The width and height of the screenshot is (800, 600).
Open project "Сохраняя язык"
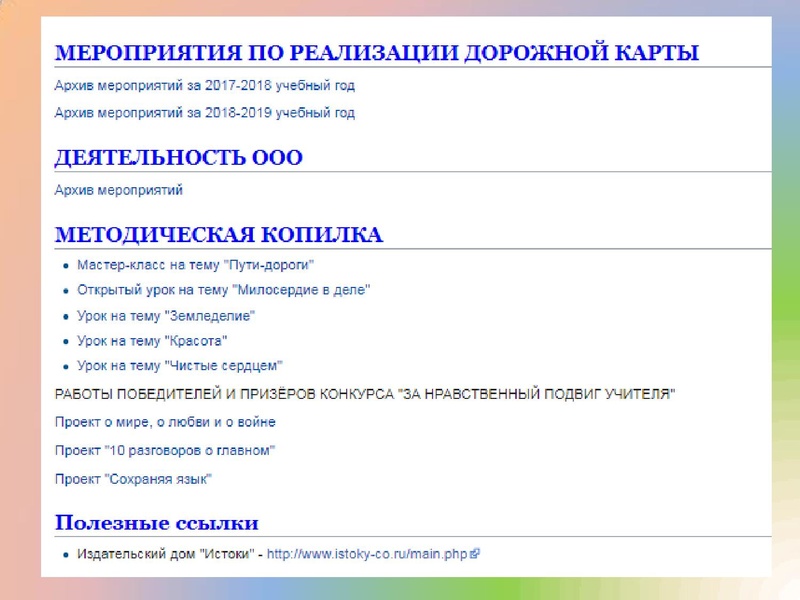[133, 479]
